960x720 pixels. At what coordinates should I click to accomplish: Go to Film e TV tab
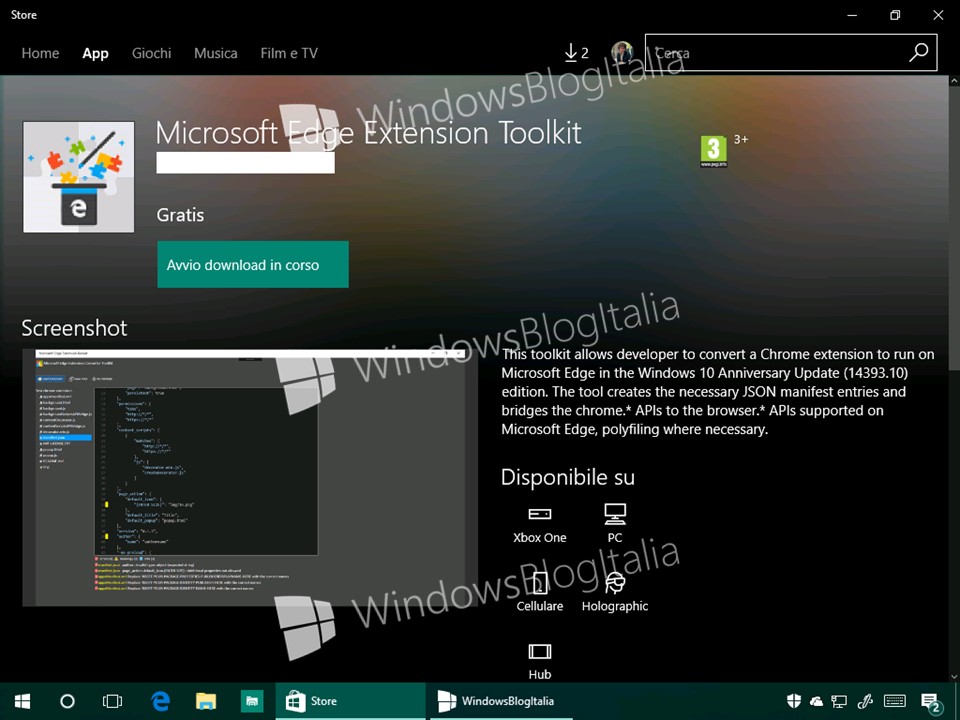[289, 53]
